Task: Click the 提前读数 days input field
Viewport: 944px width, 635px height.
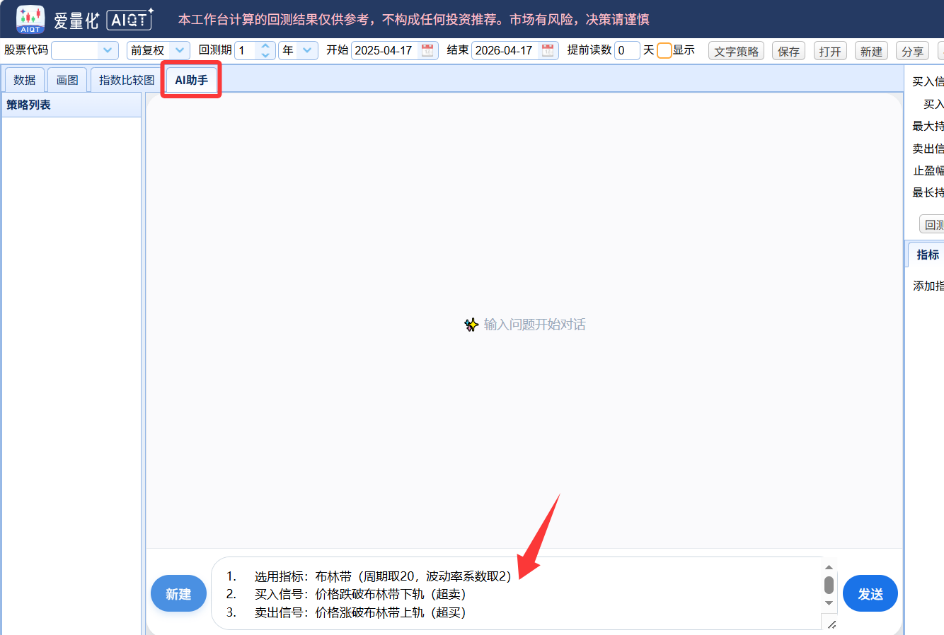Action: [x=627, y=51]
